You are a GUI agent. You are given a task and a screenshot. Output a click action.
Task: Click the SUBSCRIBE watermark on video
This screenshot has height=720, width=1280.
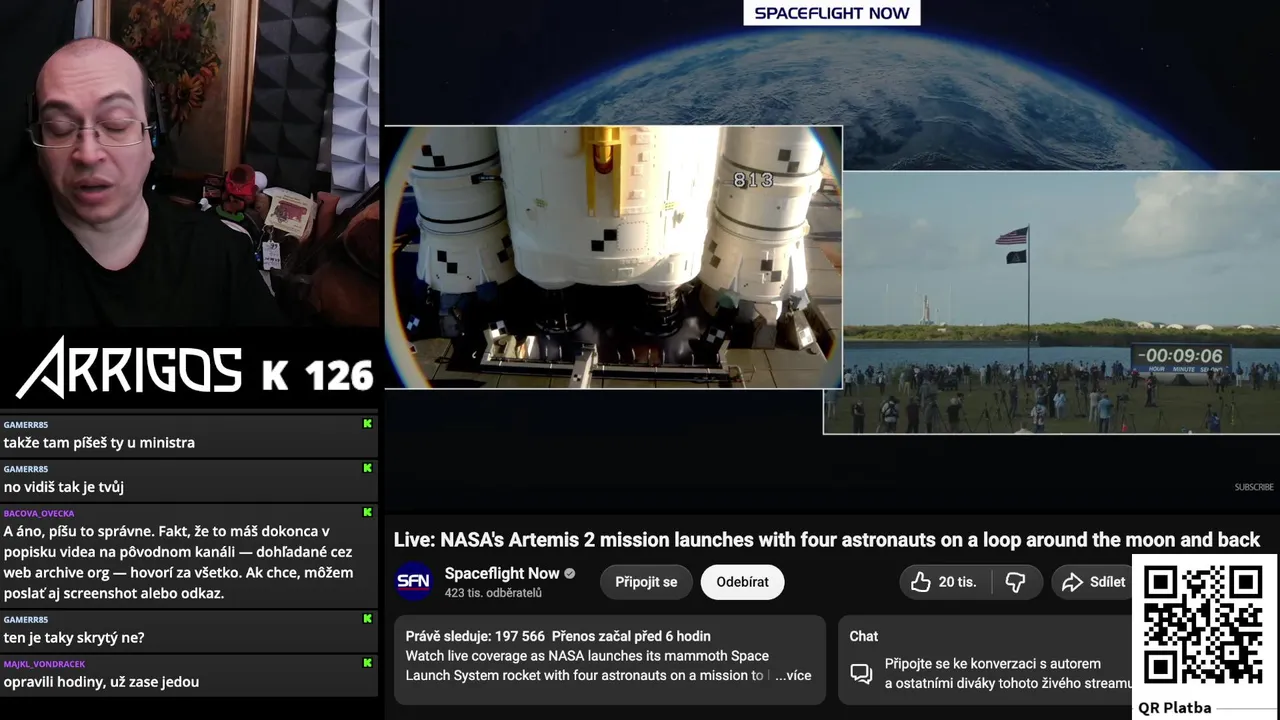pyautogui.click(x=1254, y=487)
